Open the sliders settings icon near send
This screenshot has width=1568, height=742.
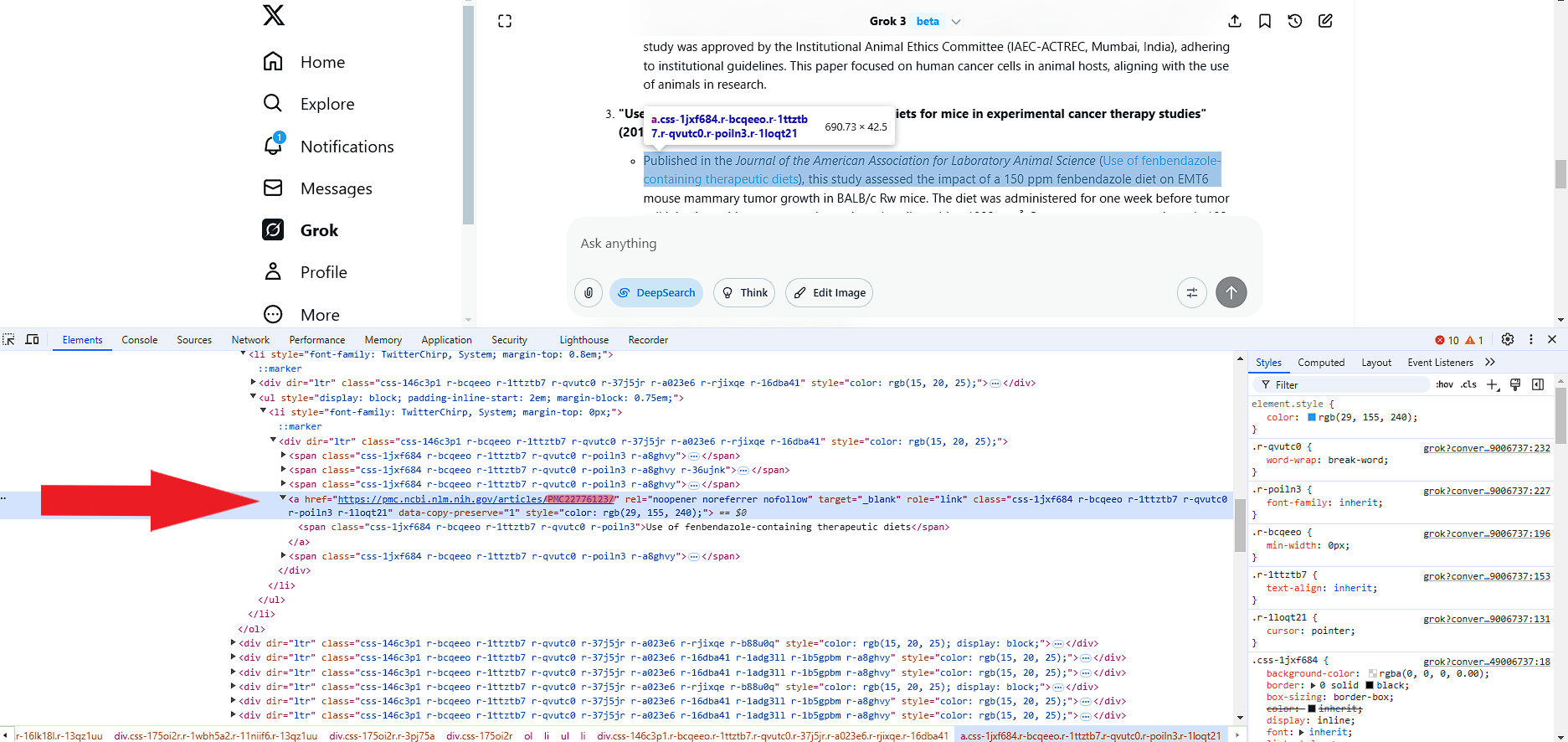(1192, 292)
